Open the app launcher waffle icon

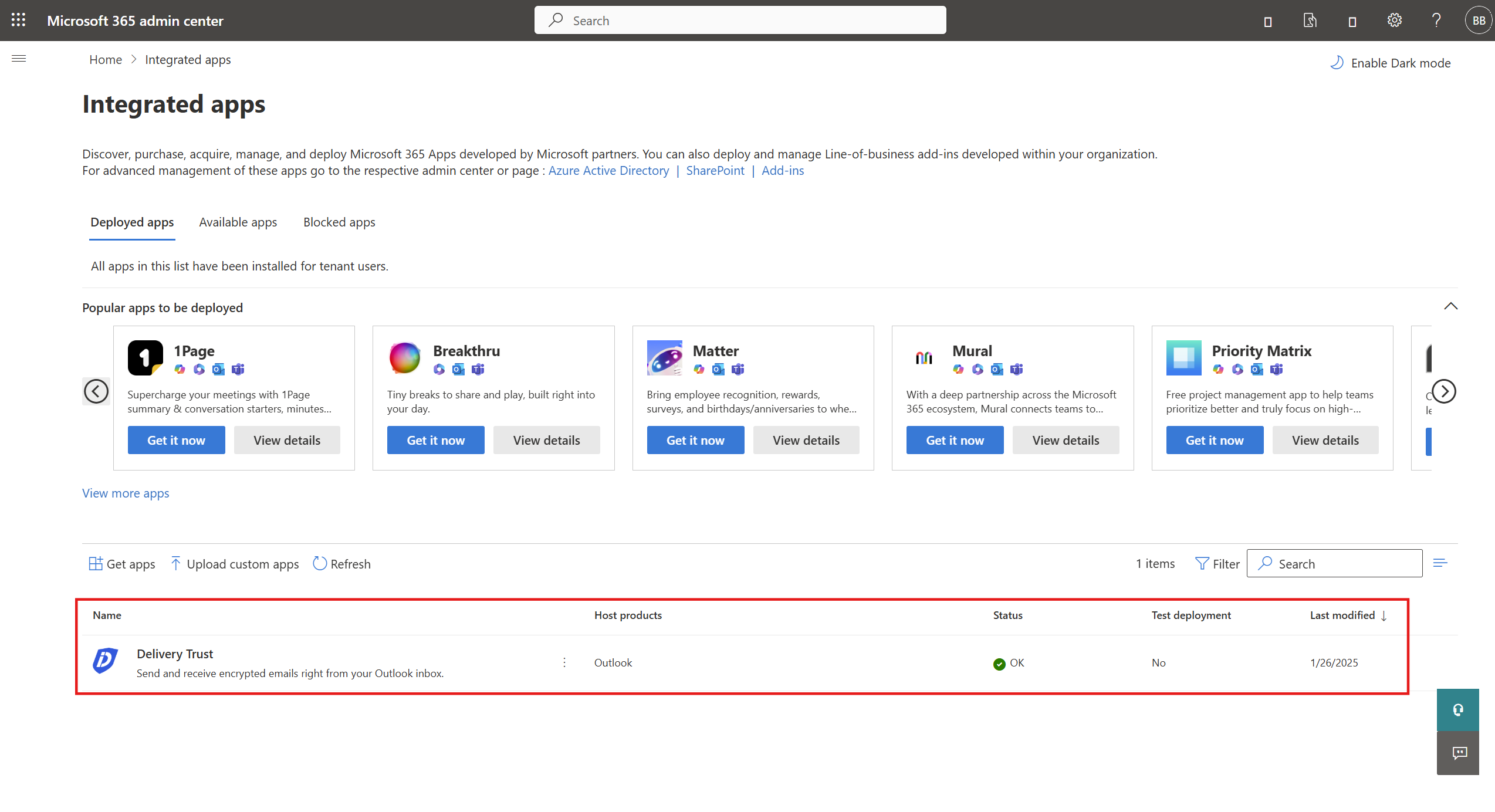coord(18,20)
